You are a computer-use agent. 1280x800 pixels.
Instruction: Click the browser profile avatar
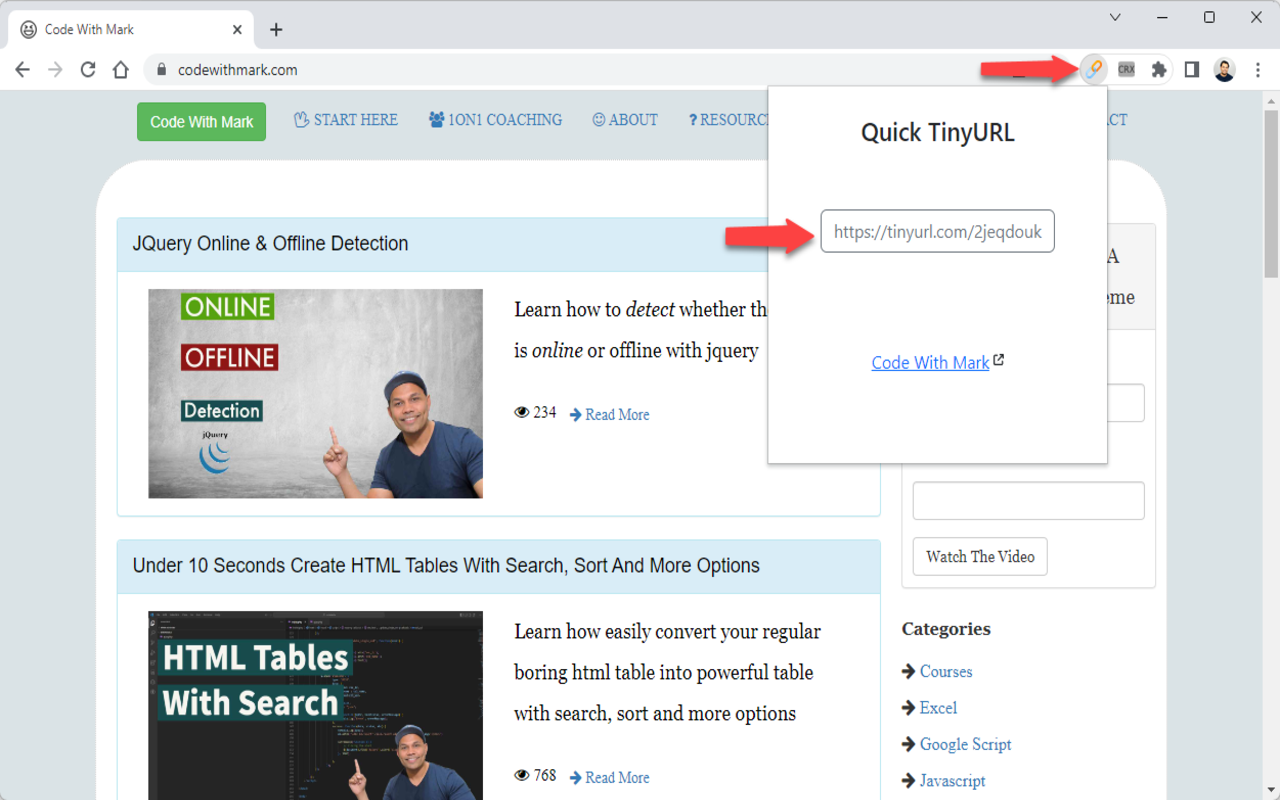click(1224, 69)
